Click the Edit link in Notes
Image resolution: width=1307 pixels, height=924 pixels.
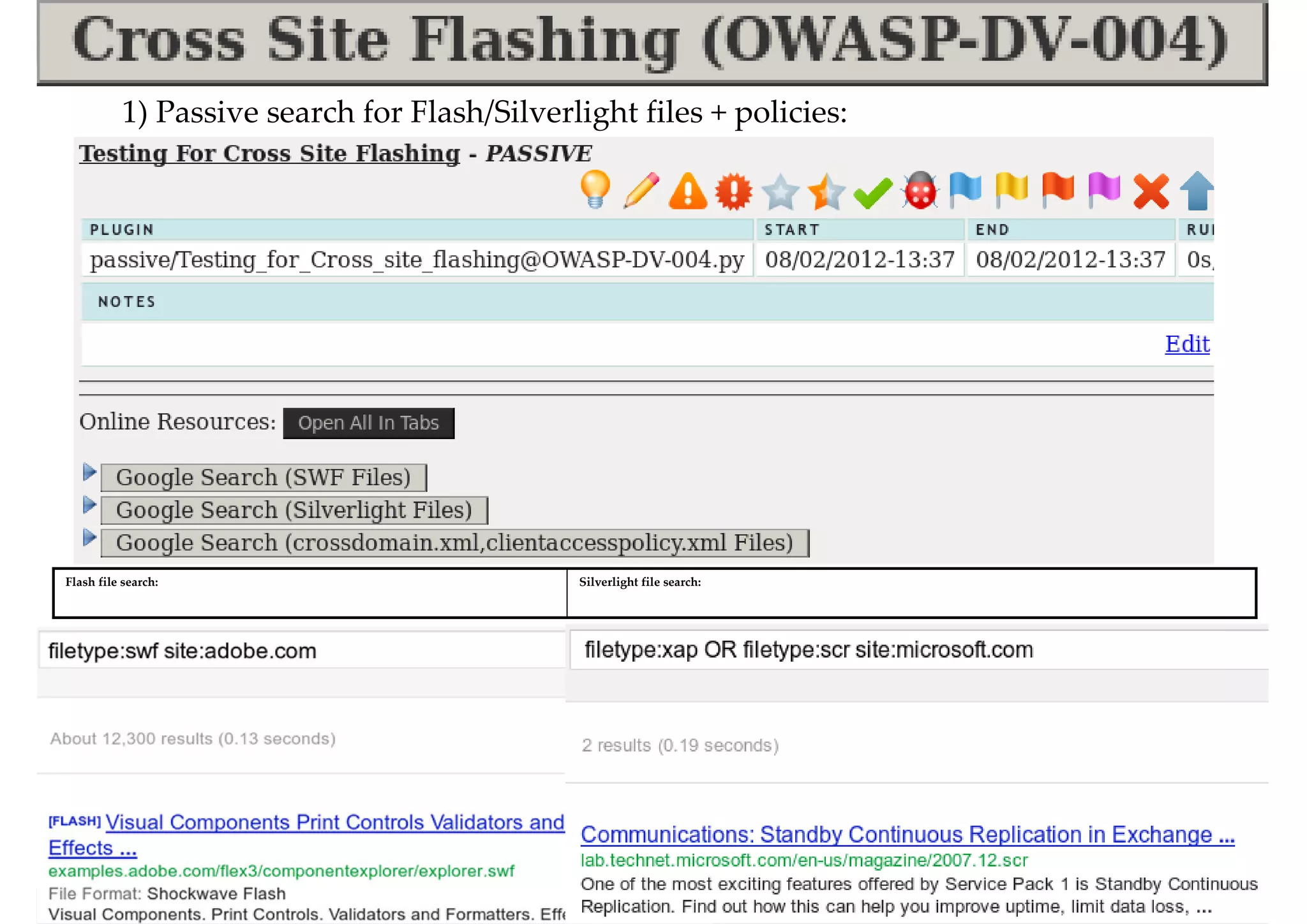tap(1187, 344)
